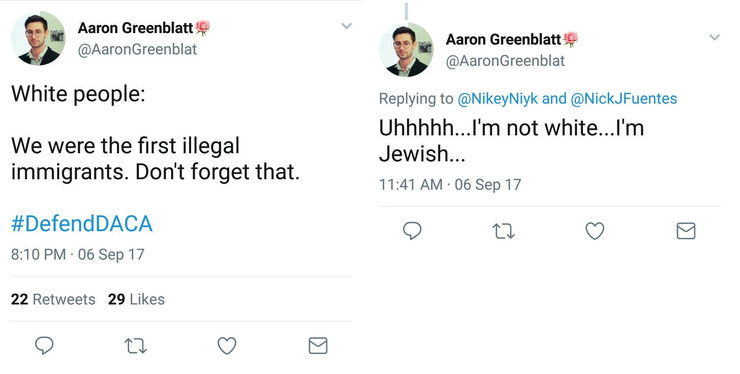Open the @NickJFuentes mention link
This screenshot has height=374, width=740.
point(624,98)
